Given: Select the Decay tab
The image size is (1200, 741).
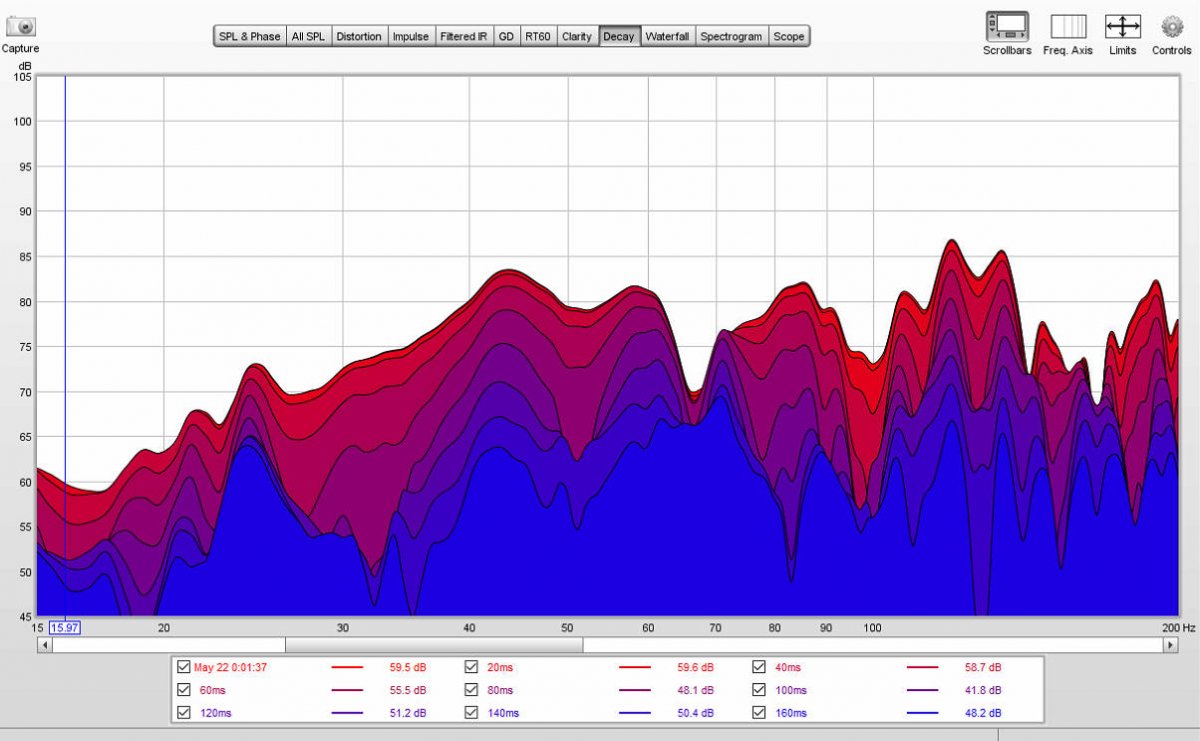Looking at the screenshot, I should pos(619,37).
